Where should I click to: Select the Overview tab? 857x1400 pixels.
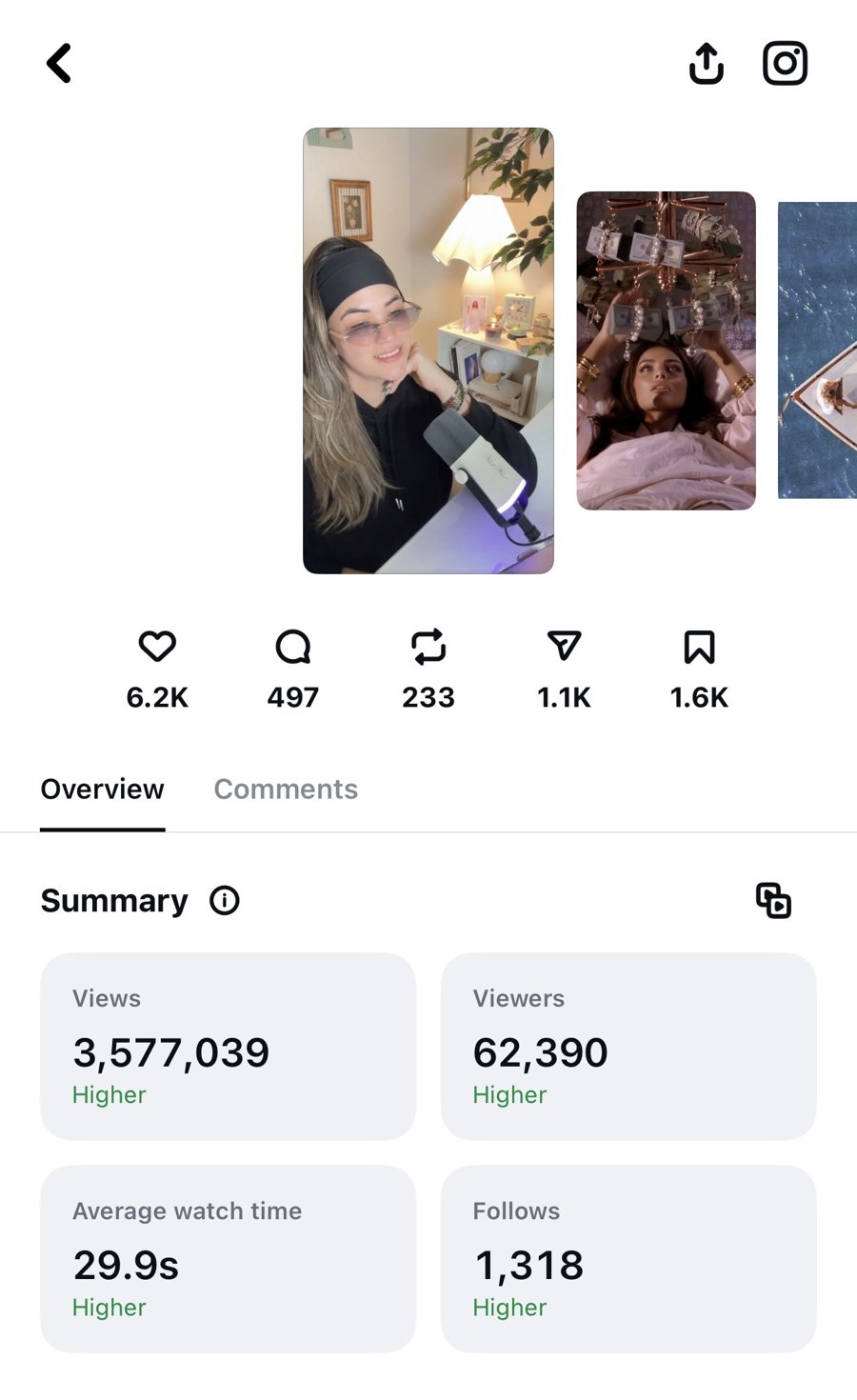(102, 790)
